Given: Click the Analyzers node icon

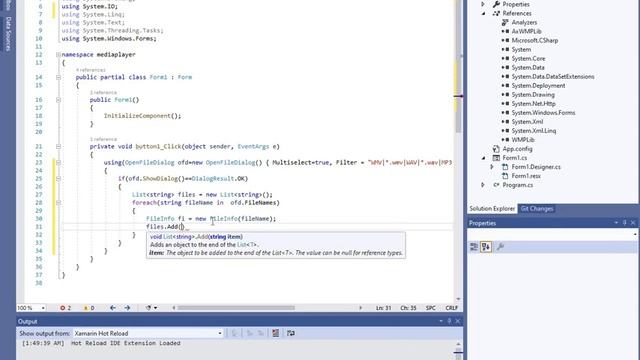Looking at the screenshot, I should pyautogui.click(x=505, y=22).
